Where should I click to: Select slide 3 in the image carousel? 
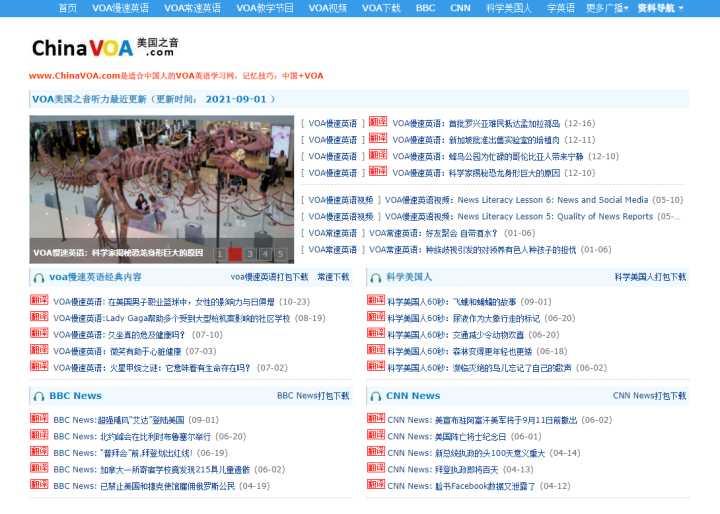250,254
